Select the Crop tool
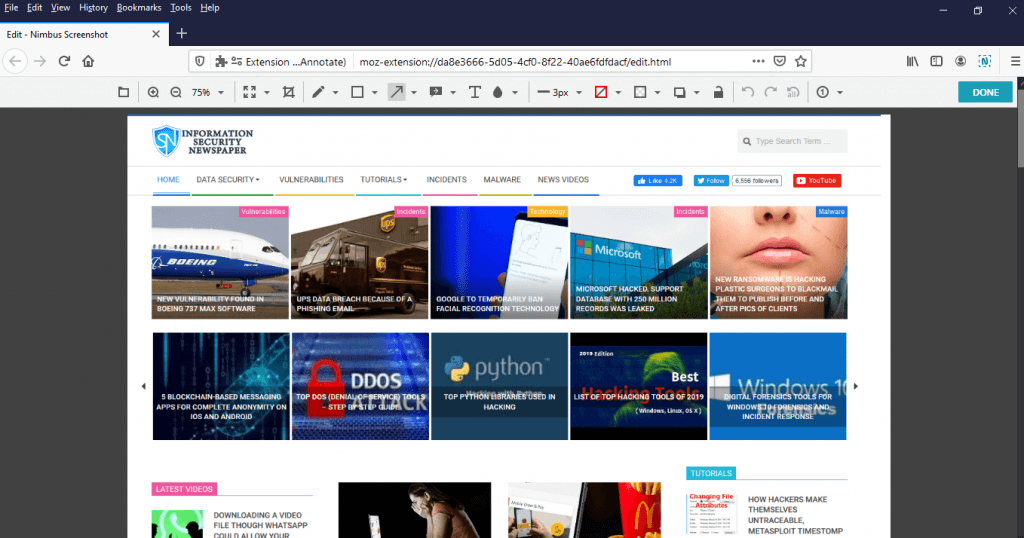The image size is (1024, 538). pos(288,92)
